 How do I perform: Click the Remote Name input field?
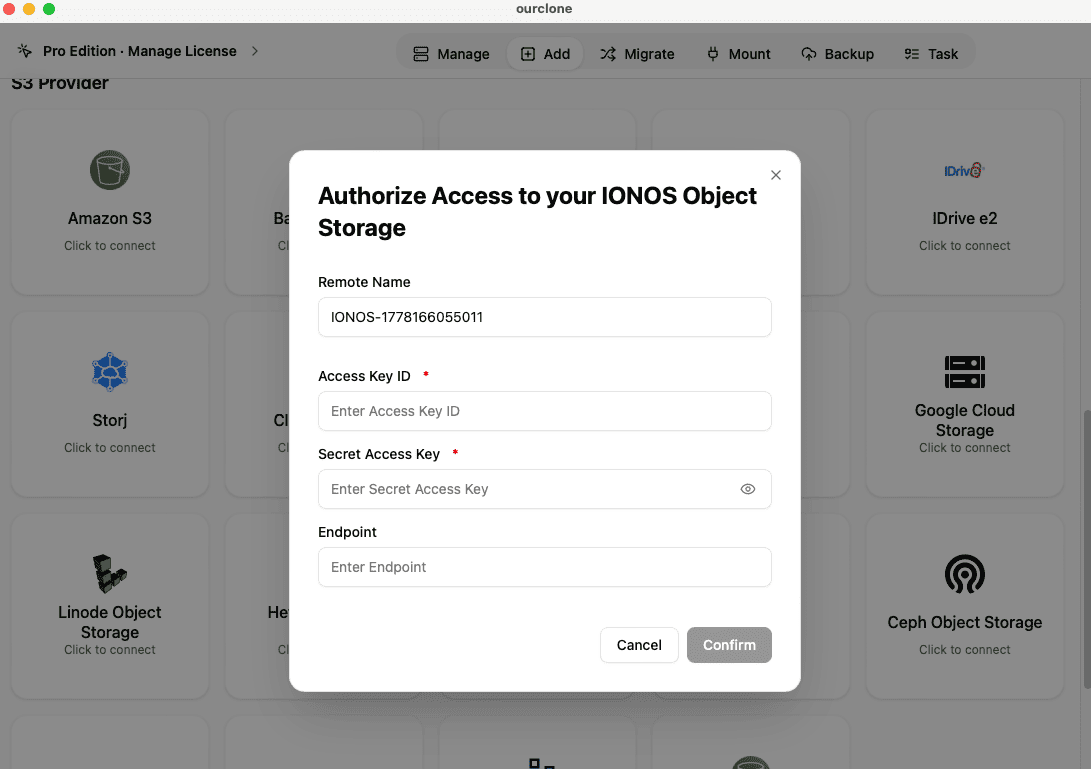coord(544,317)
